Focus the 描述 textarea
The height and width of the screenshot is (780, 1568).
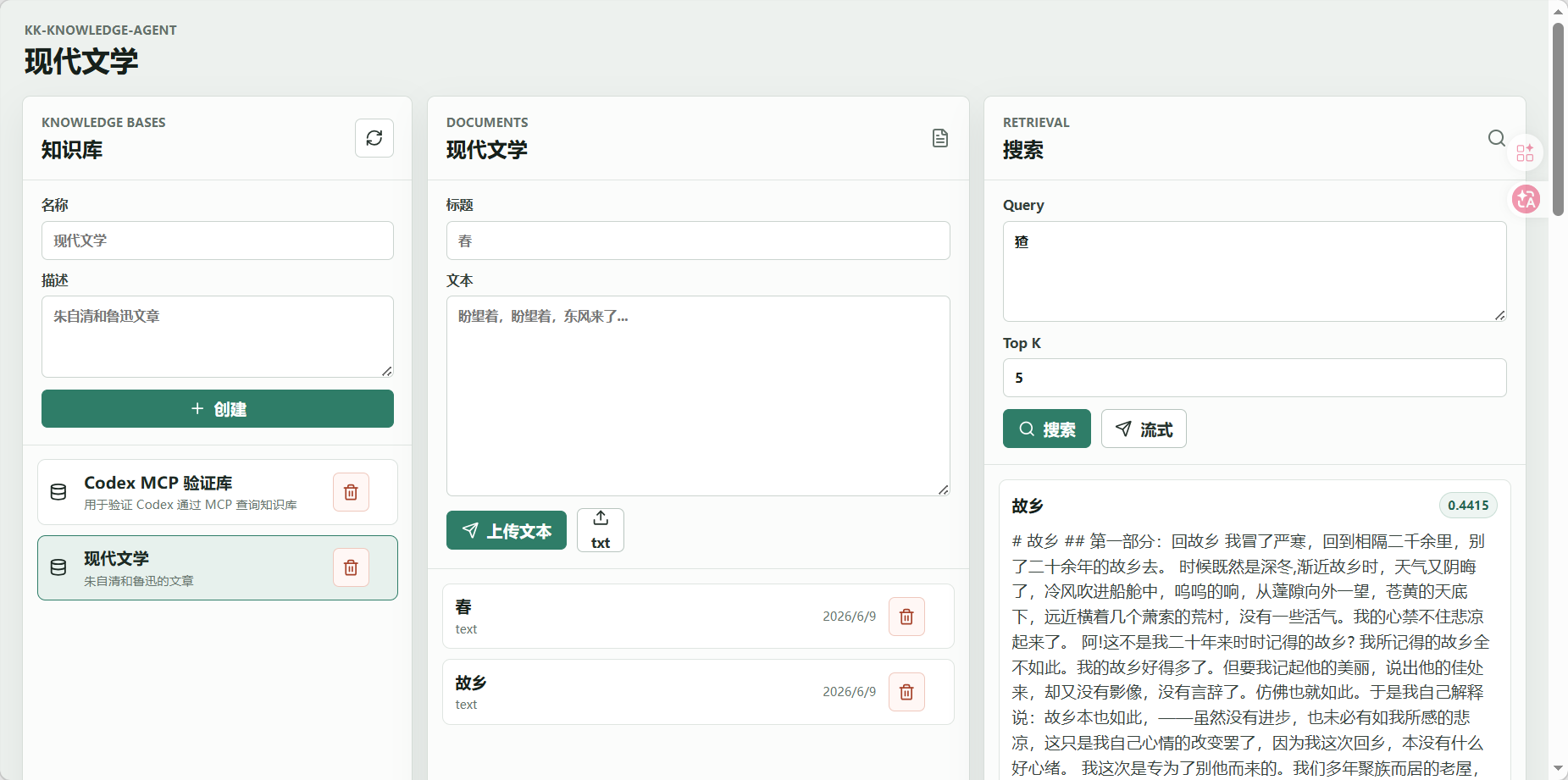click(x=218, y=336)
